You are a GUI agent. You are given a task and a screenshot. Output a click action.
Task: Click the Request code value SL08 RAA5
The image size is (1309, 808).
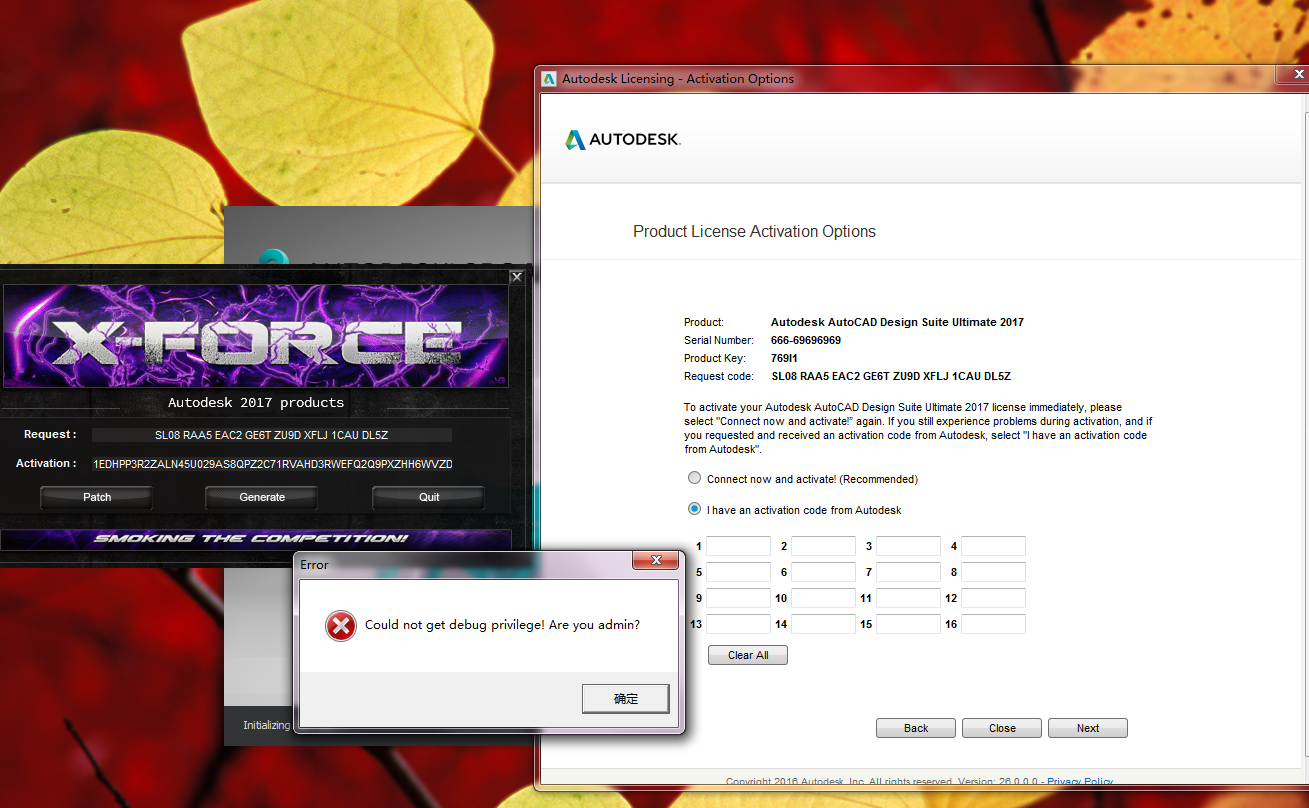(891, 376)
